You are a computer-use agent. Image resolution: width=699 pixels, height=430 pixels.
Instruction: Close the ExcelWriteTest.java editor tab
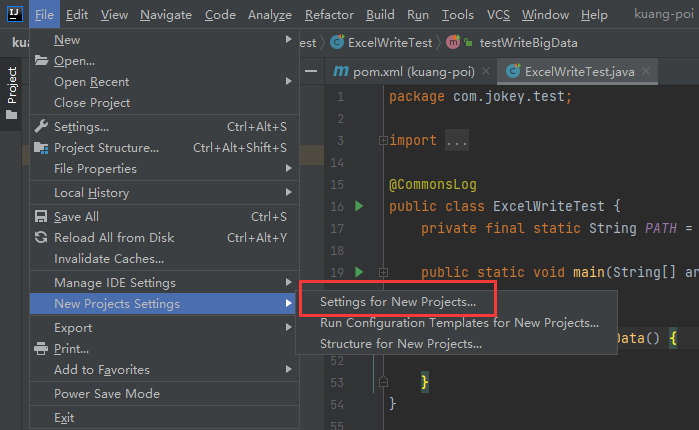(646, 71)
